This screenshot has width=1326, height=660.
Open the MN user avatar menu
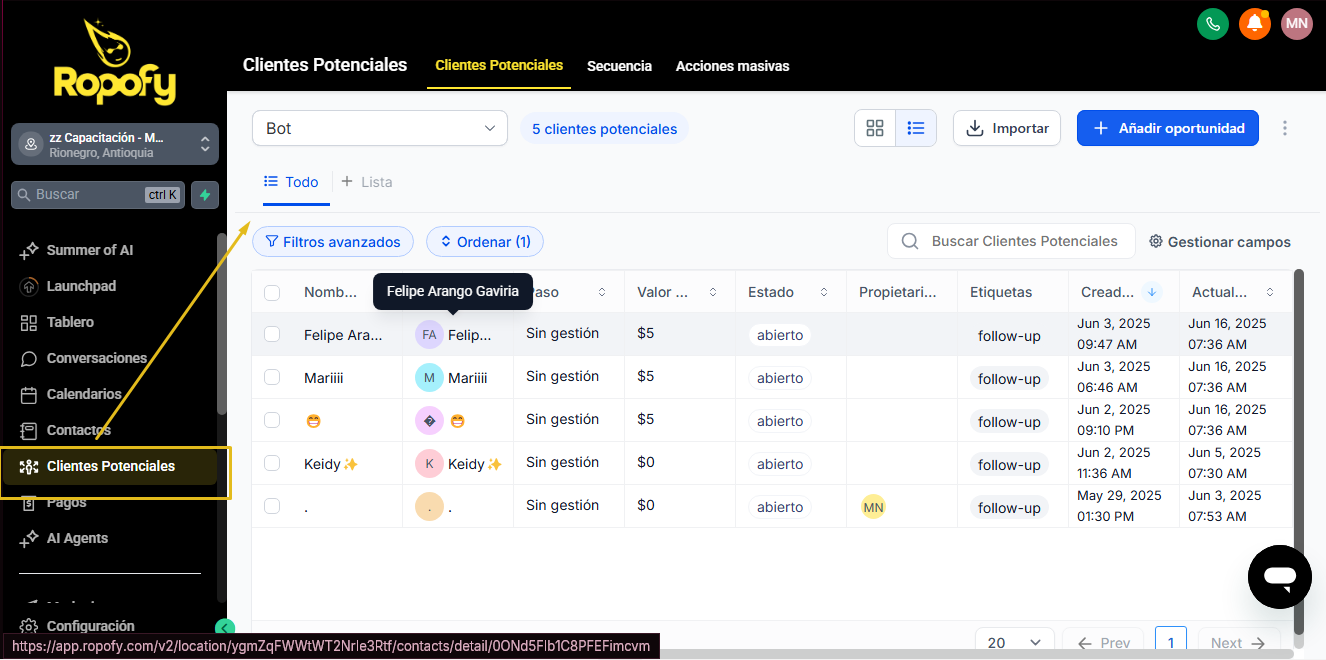(1297, 23)
